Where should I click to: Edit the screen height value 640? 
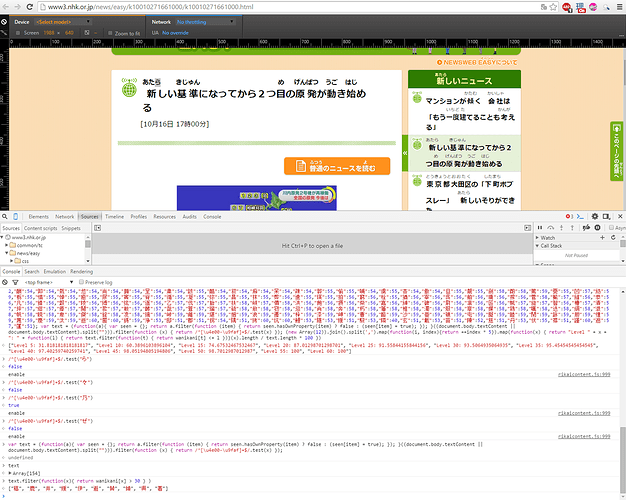tap(69, 33)
